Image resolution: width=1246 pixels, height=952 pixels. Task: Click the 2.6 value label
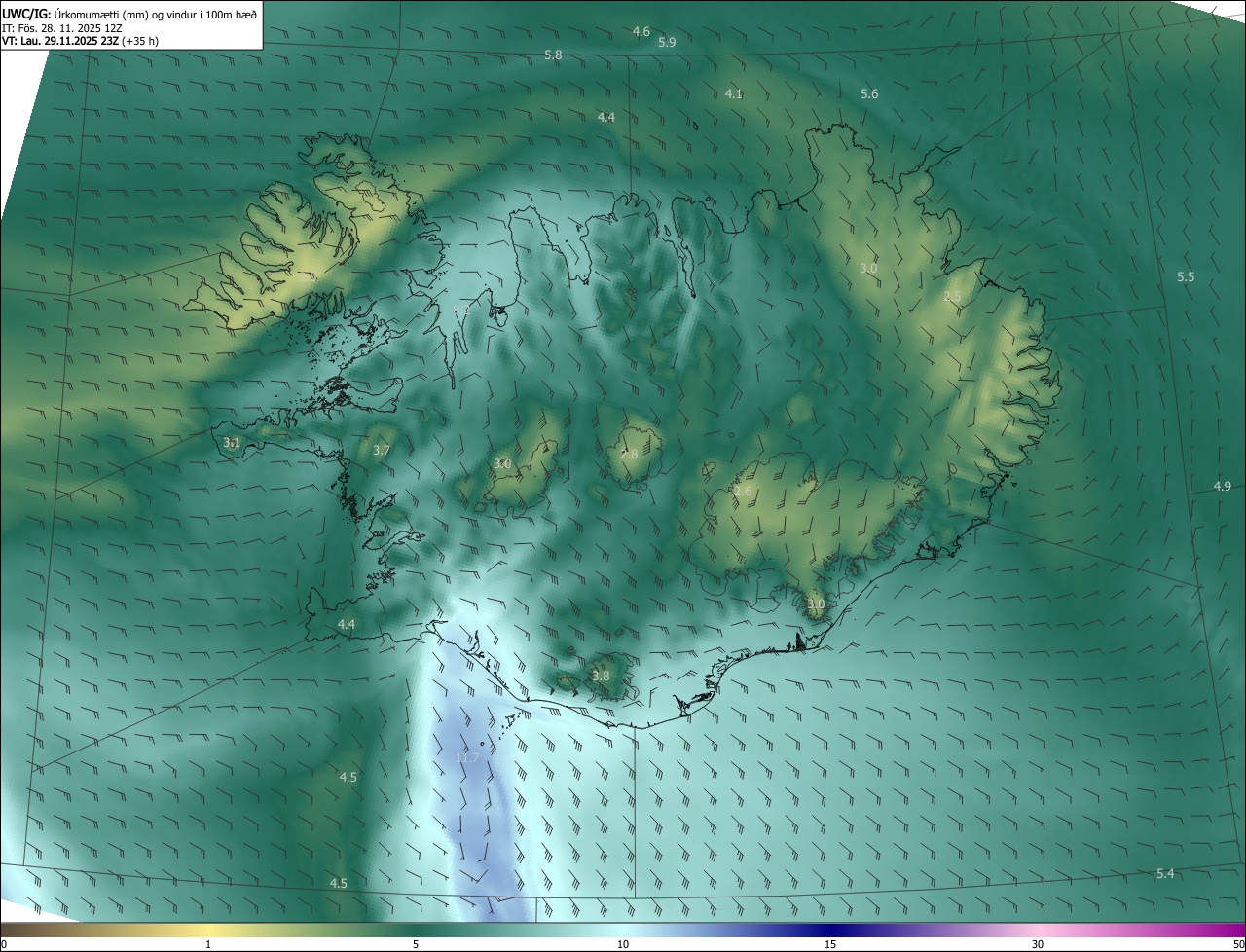click(x=743, y=492)
